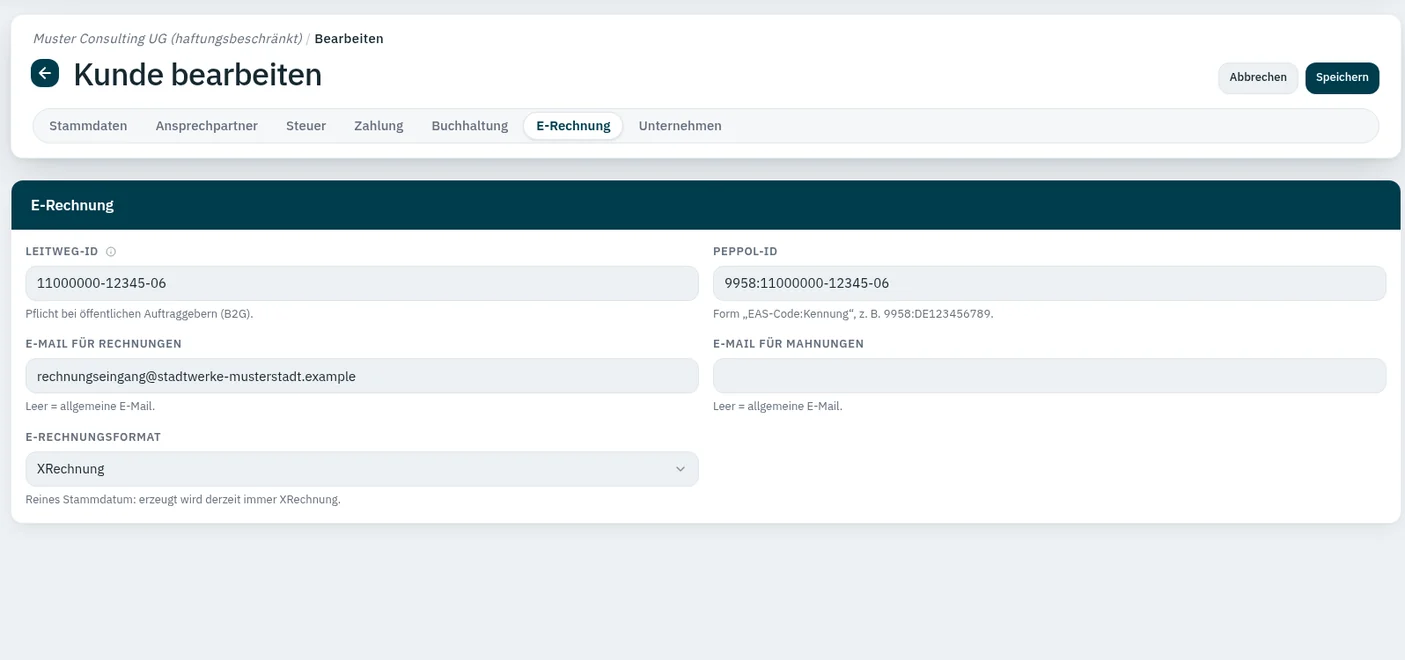Switch to the Unternehmen tab
This screenshot has width=1405, height=660.
click(680, 126)
